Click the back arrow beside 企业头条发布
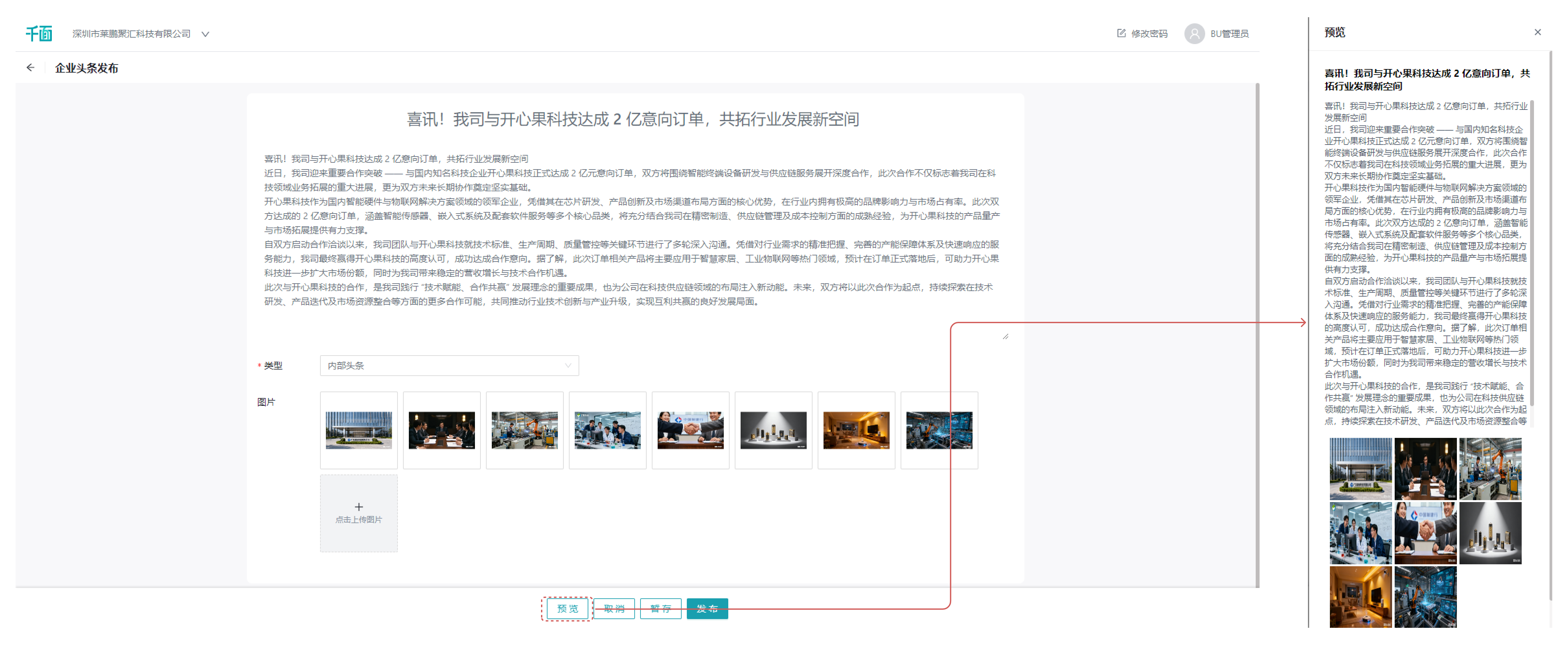This screenshot has width=1568, height=645. [30, 68]
